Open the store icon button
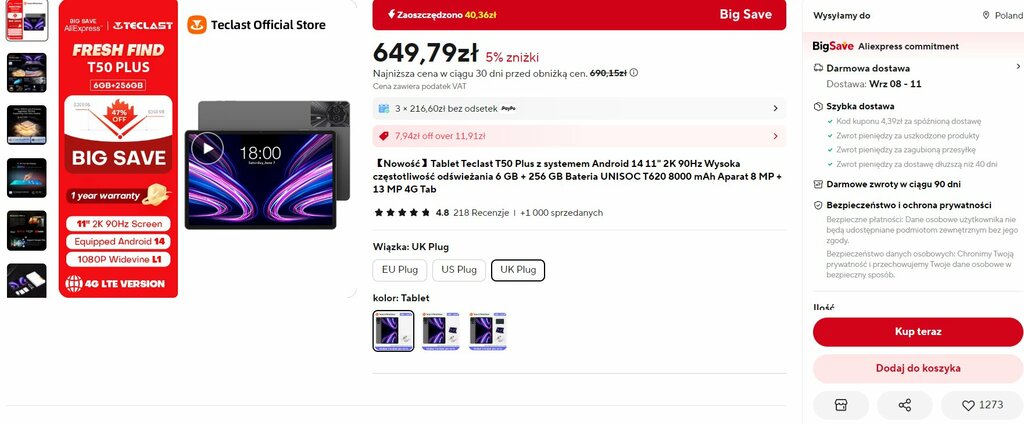Screen dimensions: 1024x424 pos(841,405)
